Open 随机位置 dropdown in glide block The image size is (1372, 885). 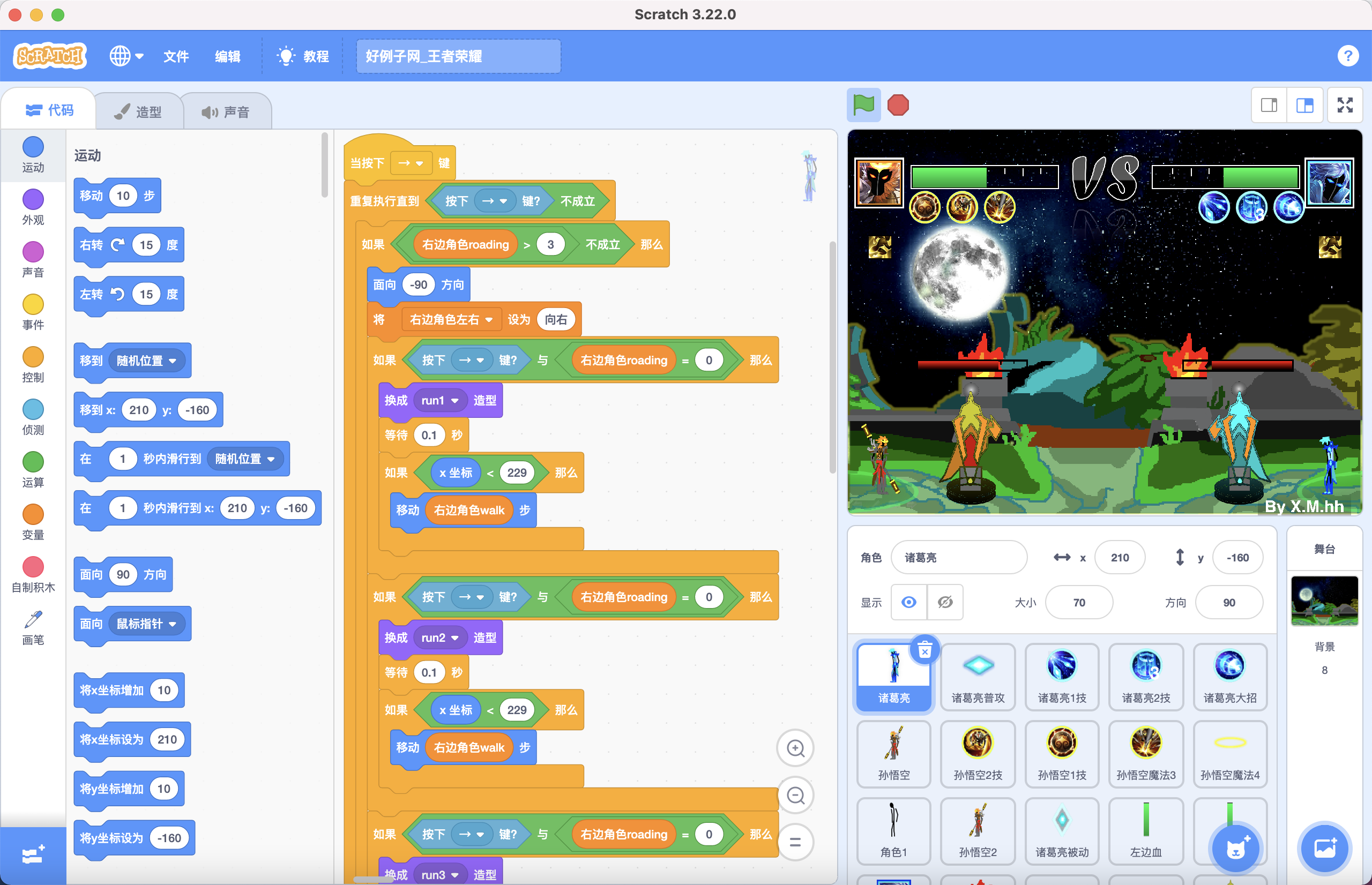pos(245,459)
